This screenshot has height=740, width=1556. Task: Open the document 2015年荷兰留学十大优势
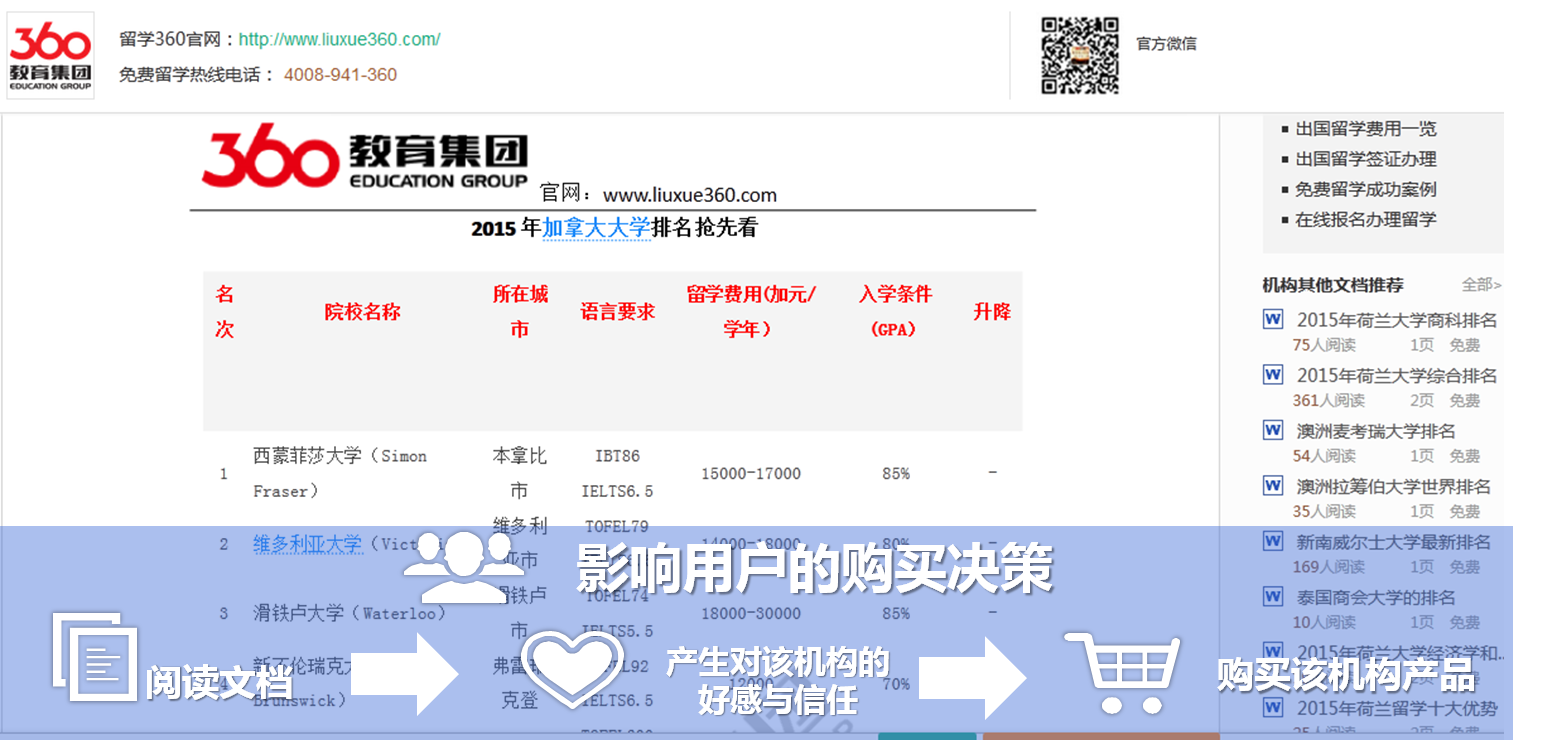pos(1397,708)
